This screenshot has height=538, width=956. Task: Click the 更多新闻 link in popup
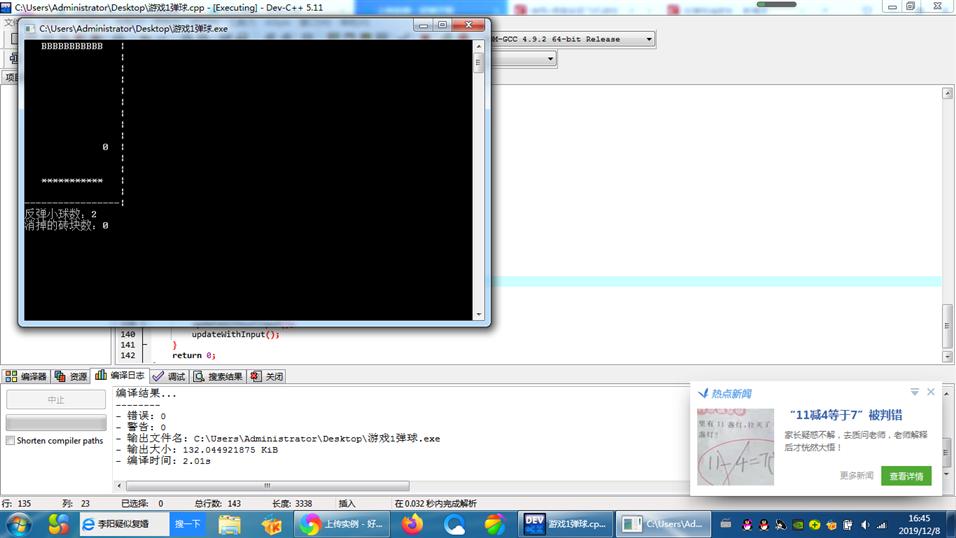click(856, 475)
